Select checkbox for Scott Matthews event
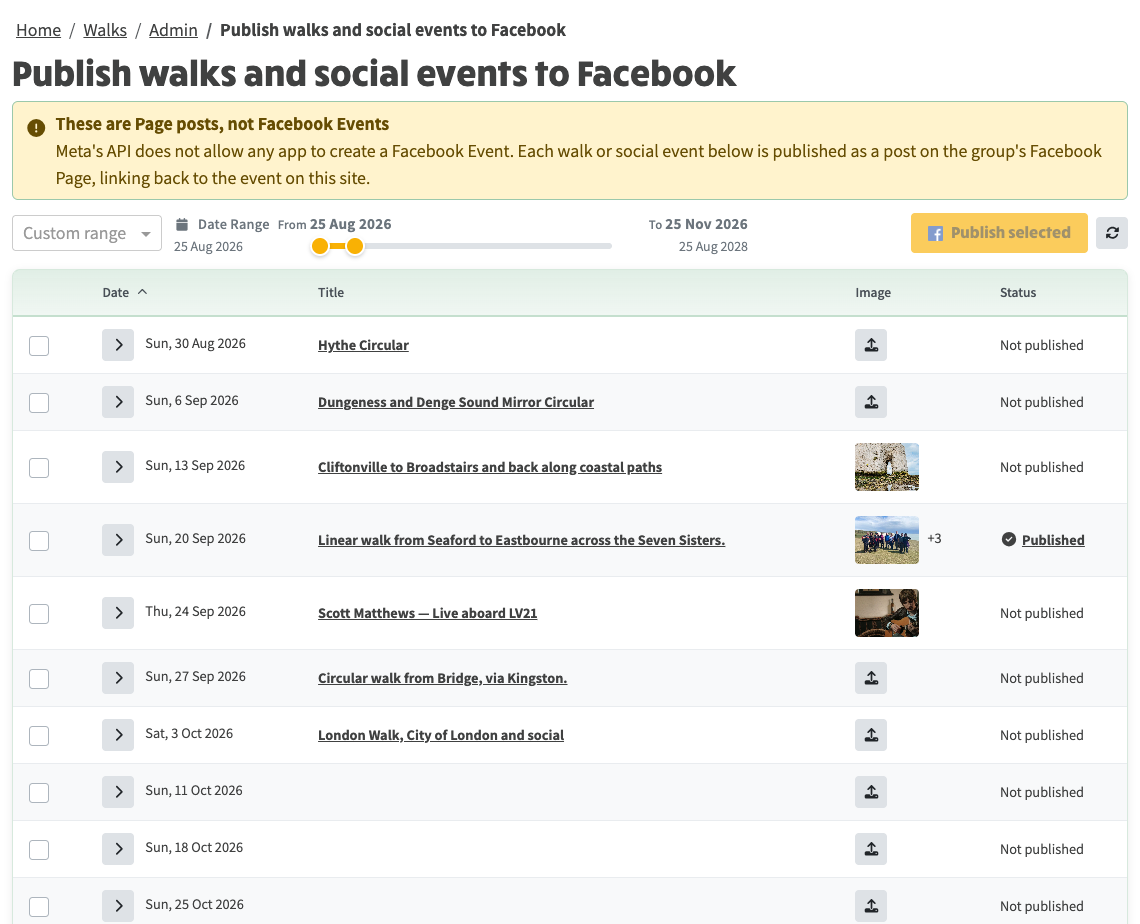 click(39, 614)
